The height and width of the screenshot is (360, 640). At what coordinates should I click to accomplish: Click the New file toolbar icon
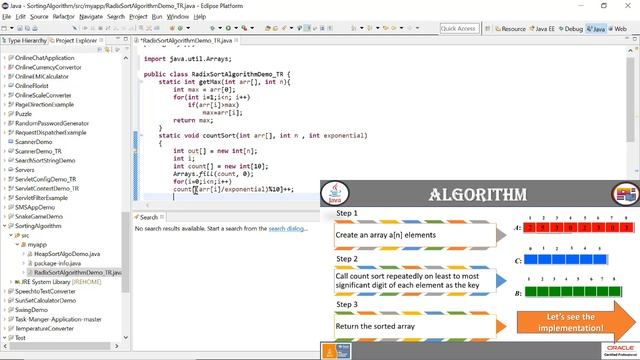[x=4, y=28]
